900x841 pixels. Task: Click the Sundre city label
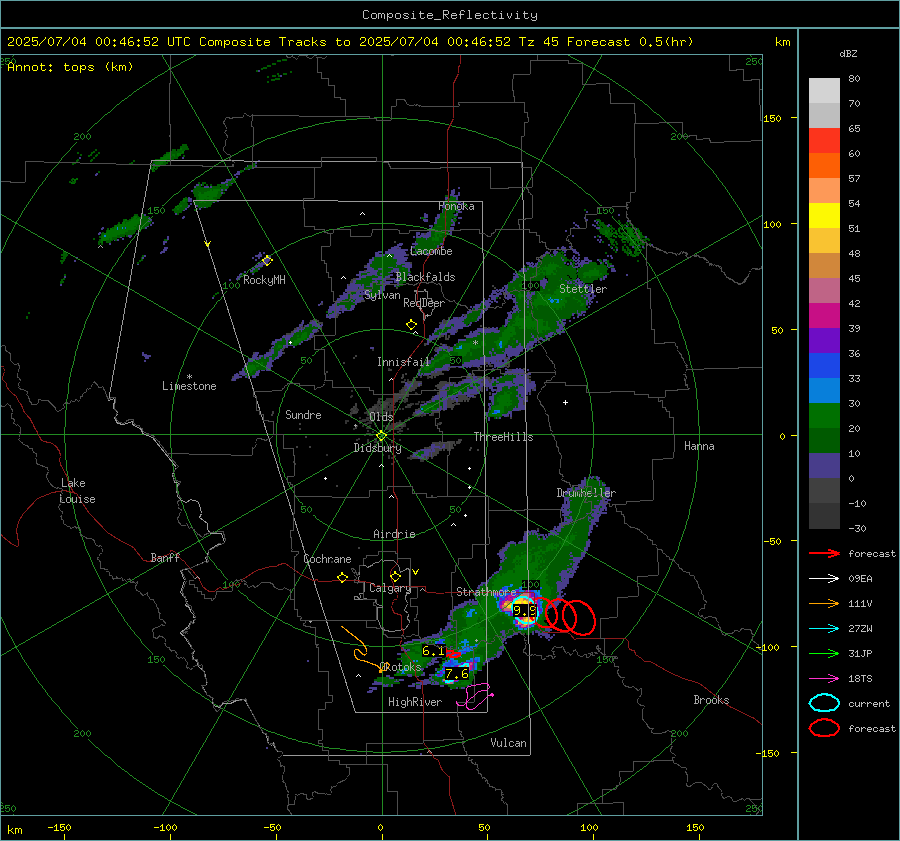coord(303,414)
